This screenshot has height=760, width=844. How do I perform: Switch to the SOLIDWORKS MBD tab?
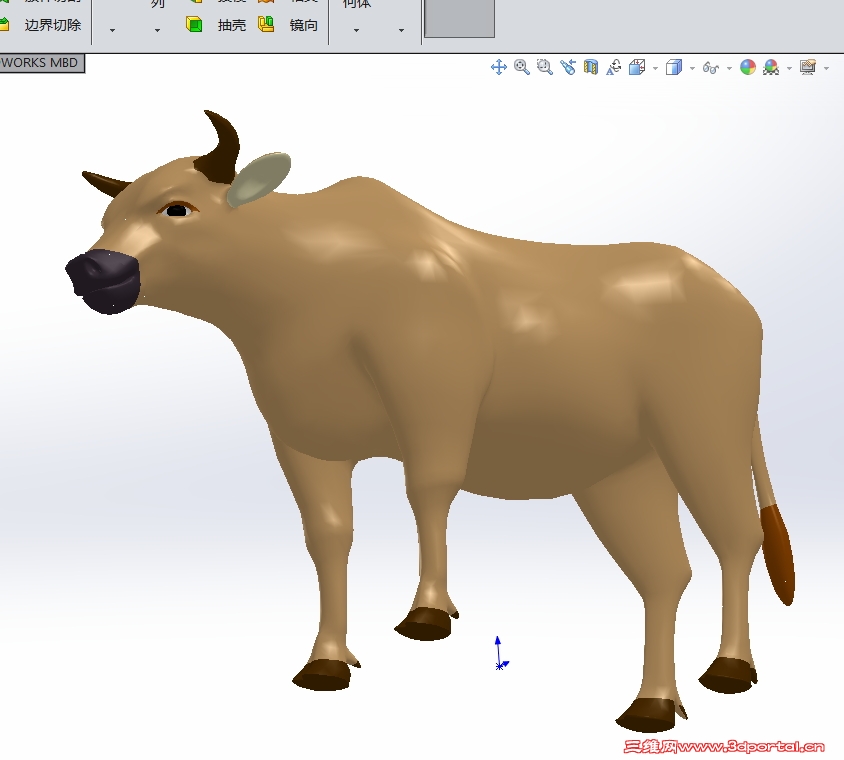40,62
